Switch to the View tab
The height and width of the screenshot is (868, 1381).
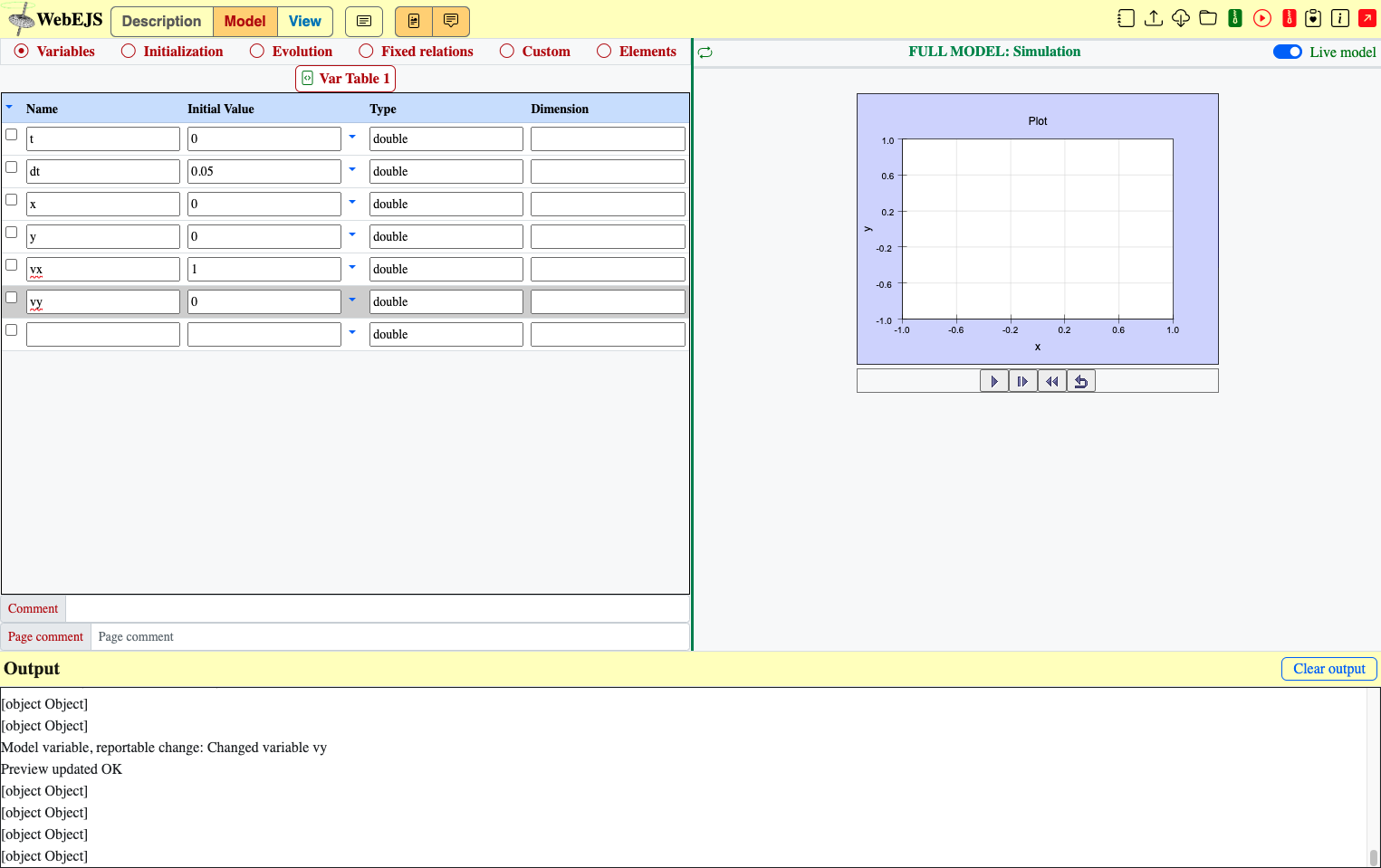coord(305,21)
